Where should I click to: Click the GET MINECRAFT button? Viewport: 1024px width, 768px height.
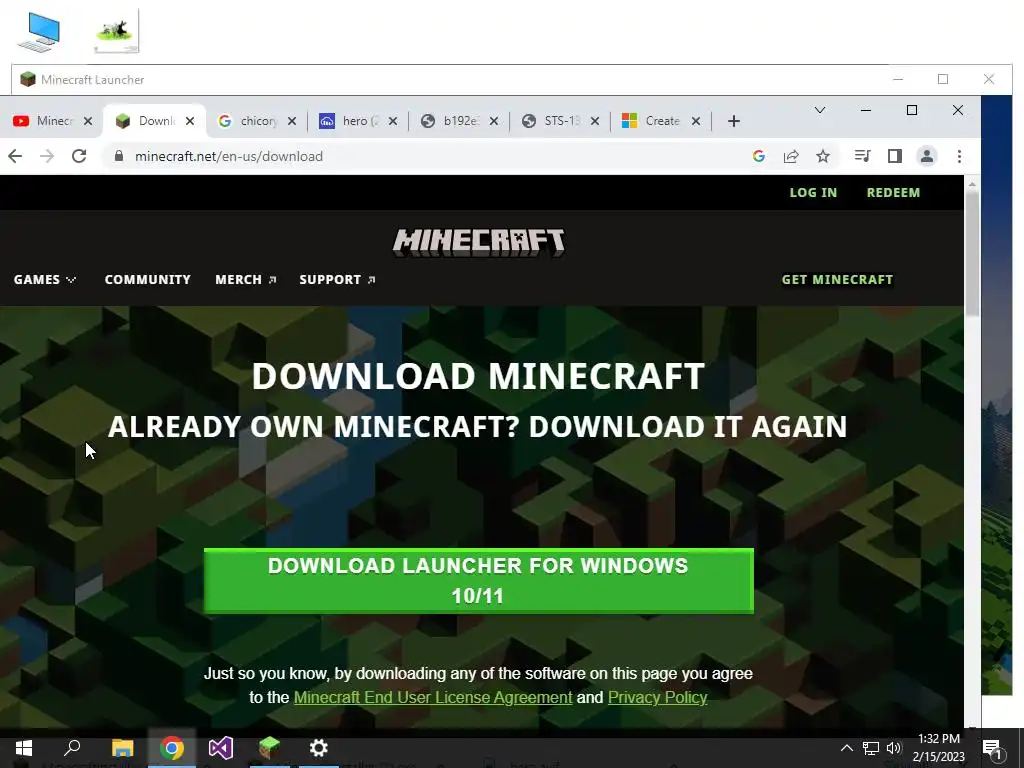click(837, 280)
